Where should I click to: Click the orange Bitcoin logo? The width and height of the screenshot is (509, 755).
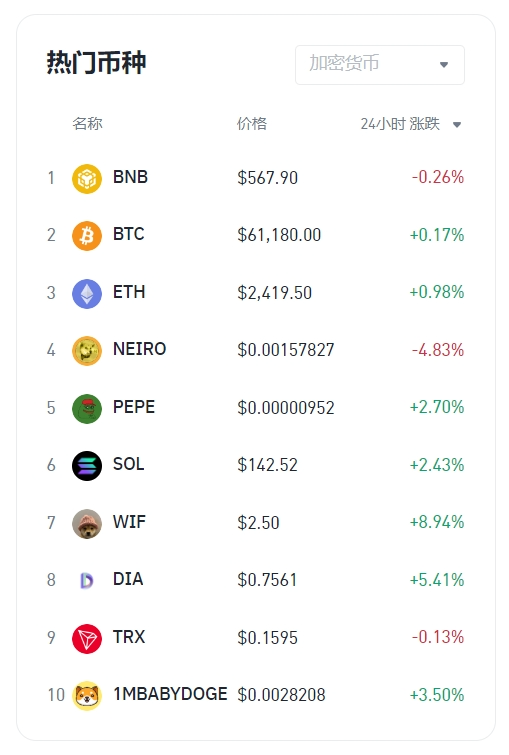coord(87,236)
